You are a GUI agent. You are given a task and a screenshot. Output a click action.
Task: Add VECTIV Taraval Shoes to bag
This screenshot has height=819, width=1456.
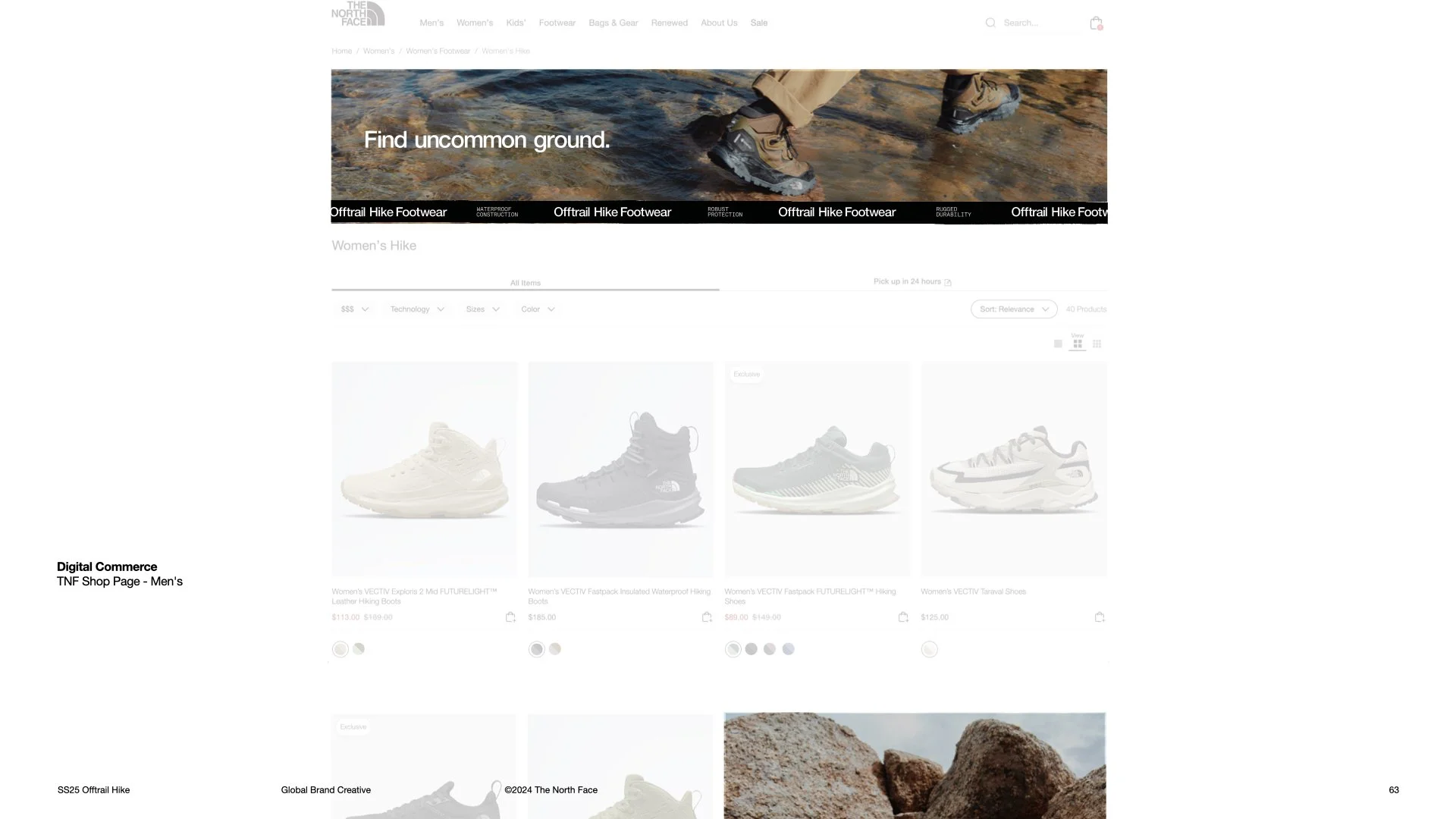1100,617
